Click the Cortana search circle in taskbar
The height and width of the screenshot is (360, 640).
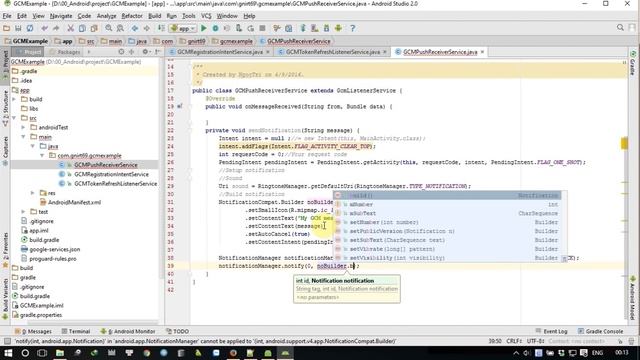click(x=25, y=353)
